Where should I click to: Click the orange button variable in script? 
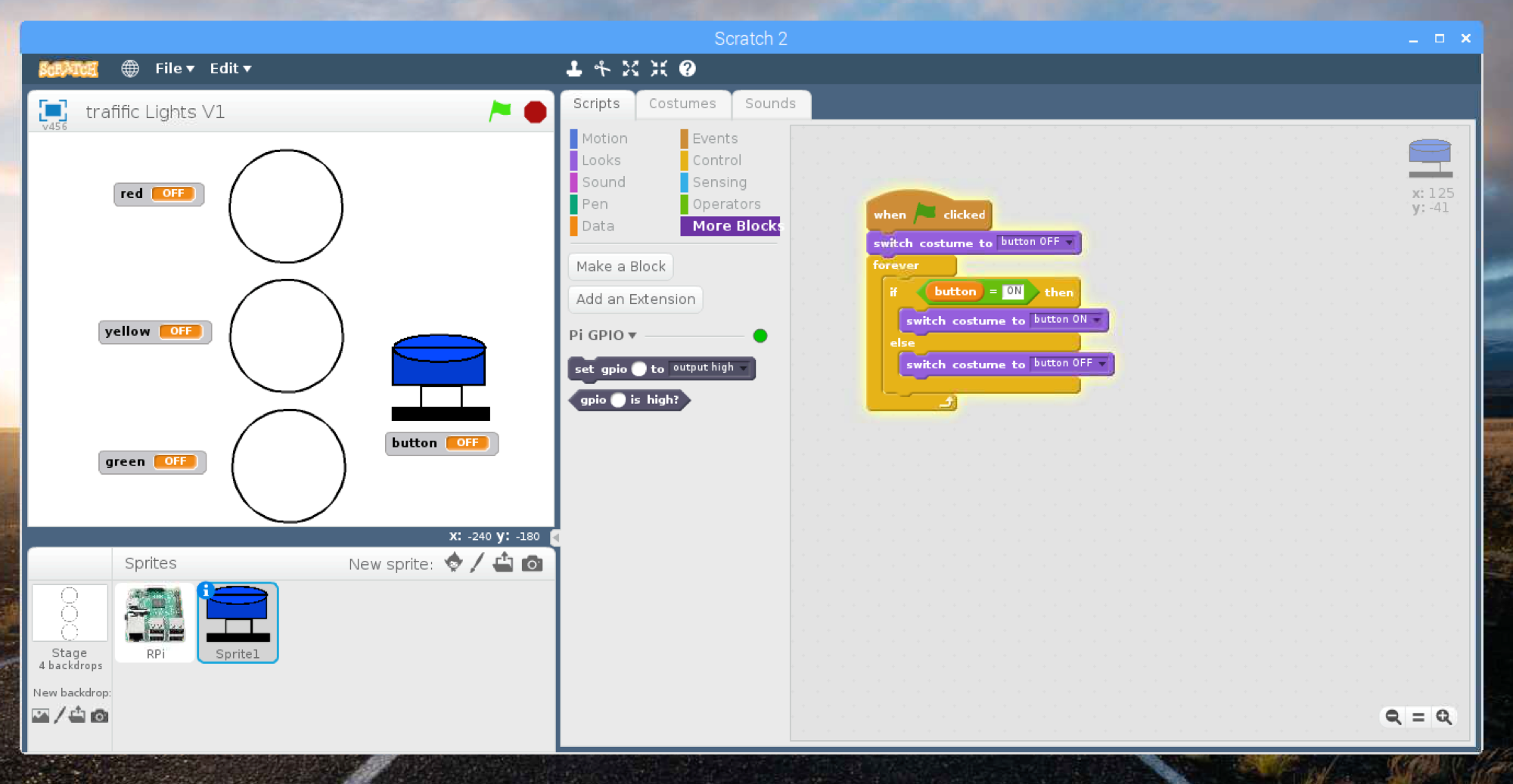click(x=955, y=291)
